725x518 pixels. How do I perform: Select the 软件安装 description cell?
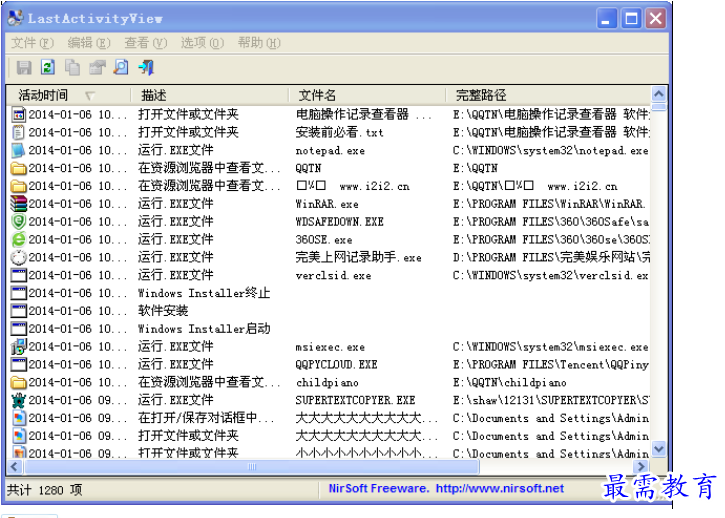[163, 311]
